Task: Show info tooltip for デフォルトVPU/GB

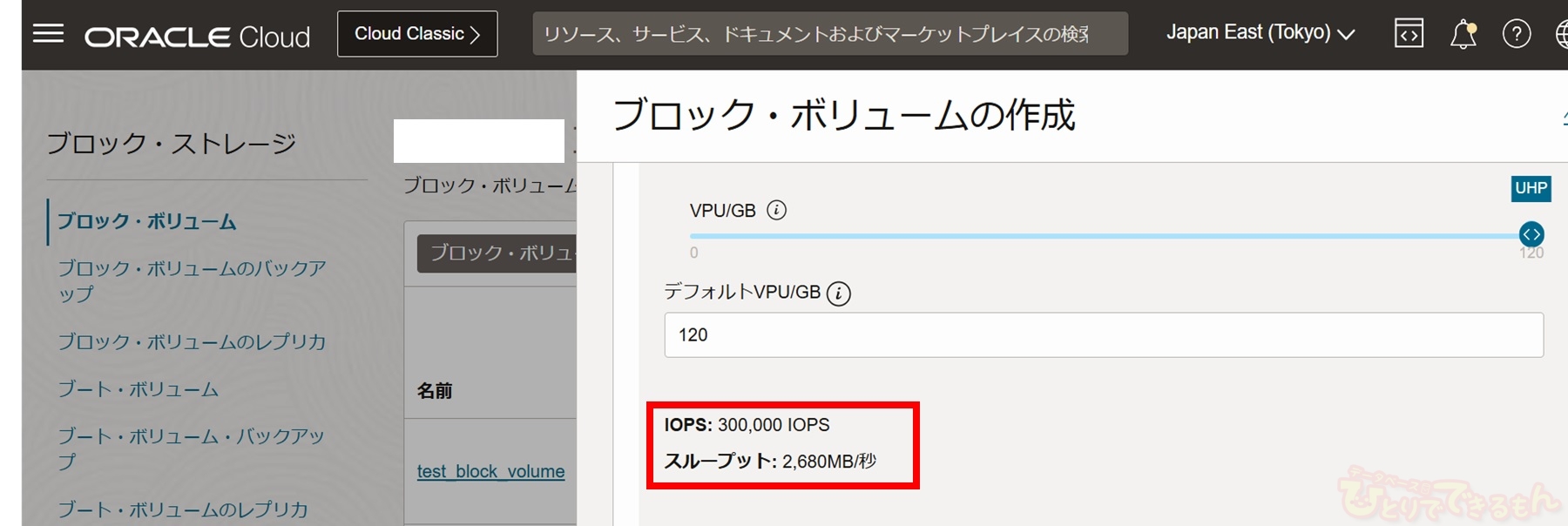Action: point(838,293)
